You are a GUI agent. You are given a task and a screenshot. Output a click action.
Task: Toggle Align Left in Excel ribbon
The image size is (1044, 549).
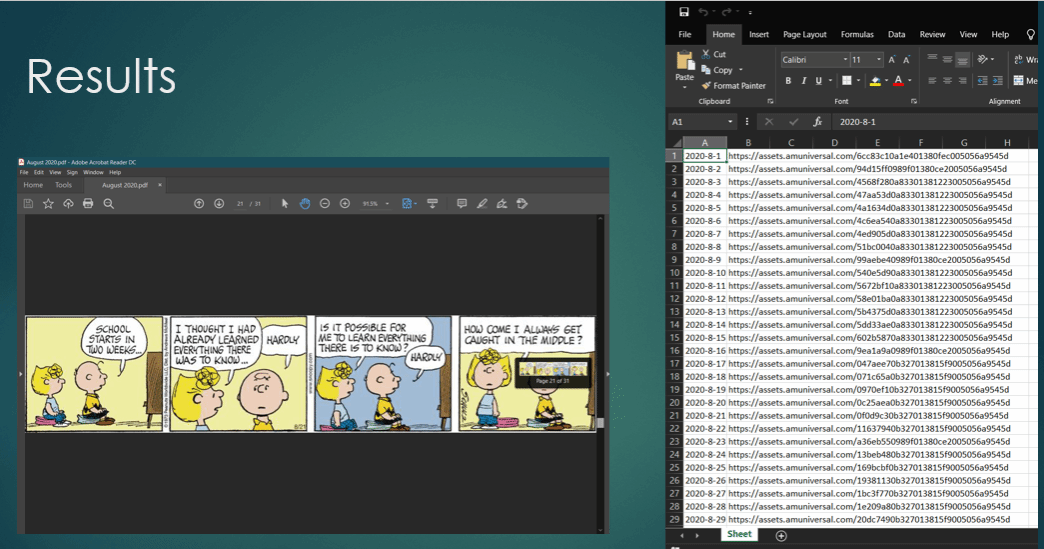932,81
